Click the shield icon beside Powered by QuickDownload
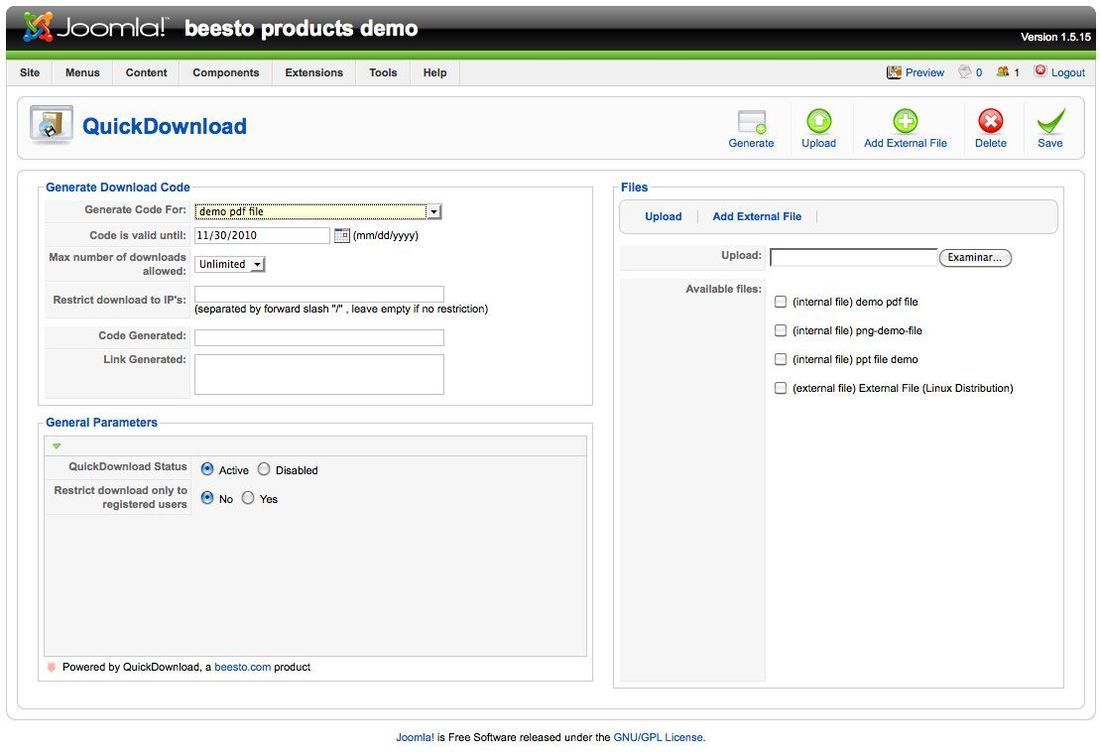 [51, 667]
